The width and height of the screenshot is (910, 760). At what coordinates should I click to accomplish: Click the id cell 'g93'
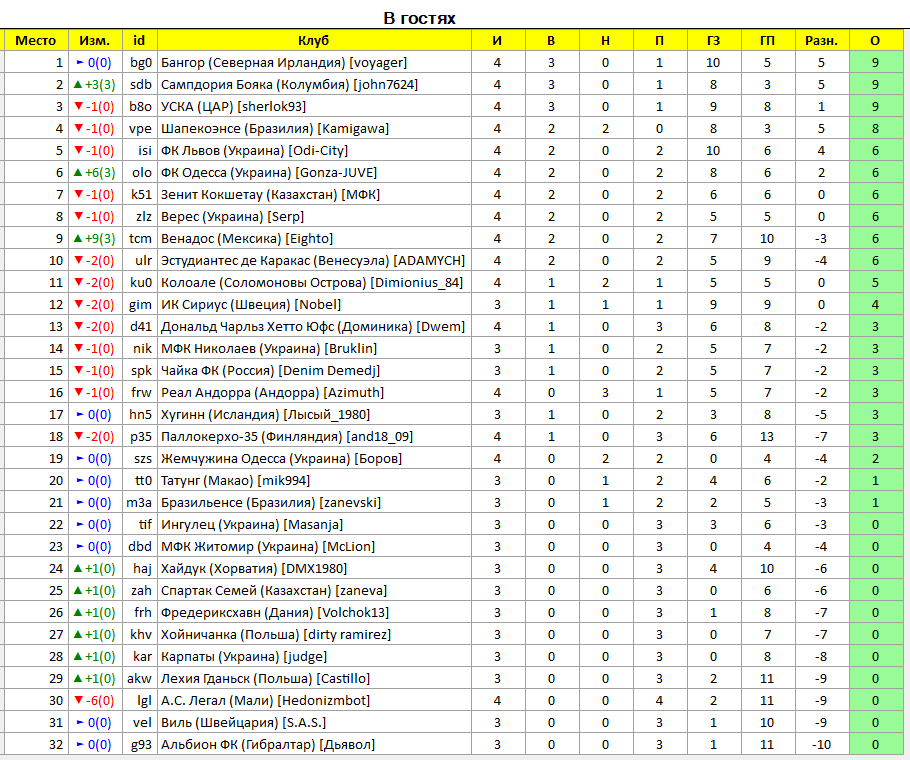pos(141,745)
